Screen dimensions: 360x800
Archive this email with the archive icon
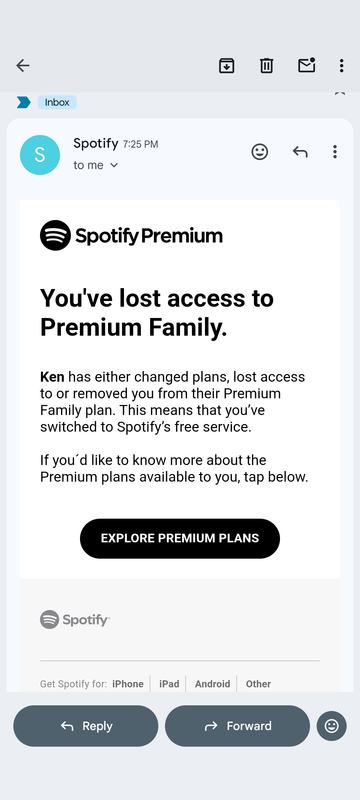[226, 65]
